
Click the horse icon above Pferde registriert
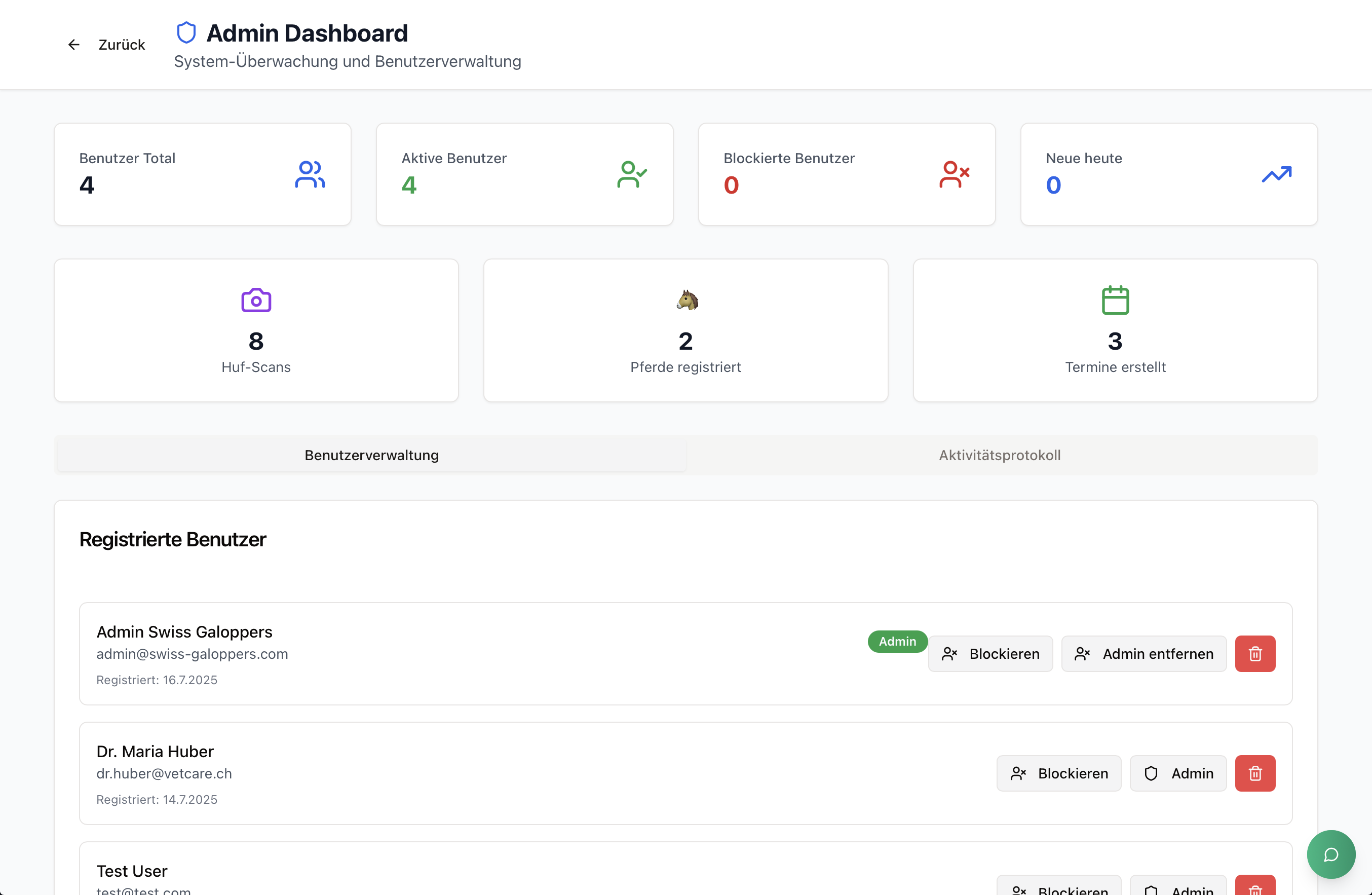tap(687, 301)
